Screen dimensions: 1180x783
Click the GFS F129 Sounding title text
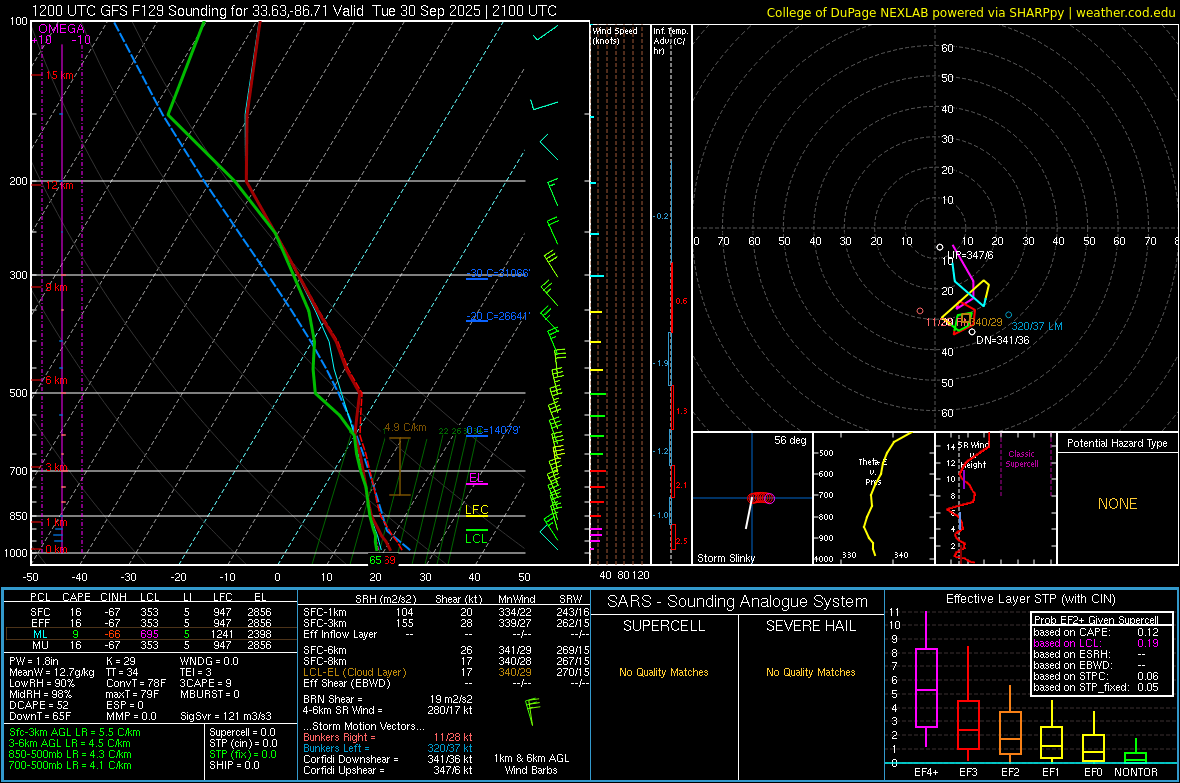pos(294,11)
